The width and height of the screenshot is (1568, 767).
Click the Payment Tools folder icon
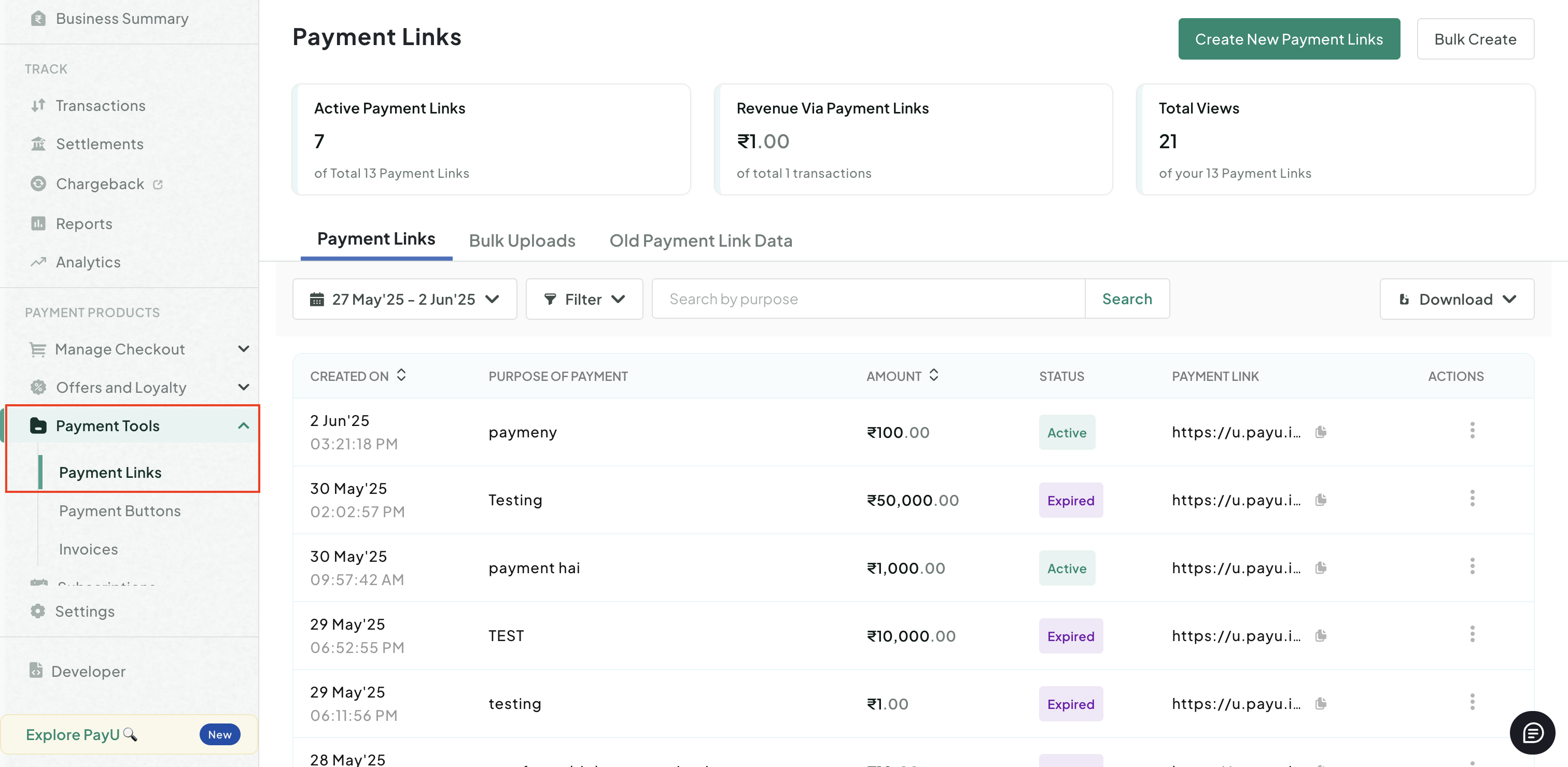(x=38, y=426)
